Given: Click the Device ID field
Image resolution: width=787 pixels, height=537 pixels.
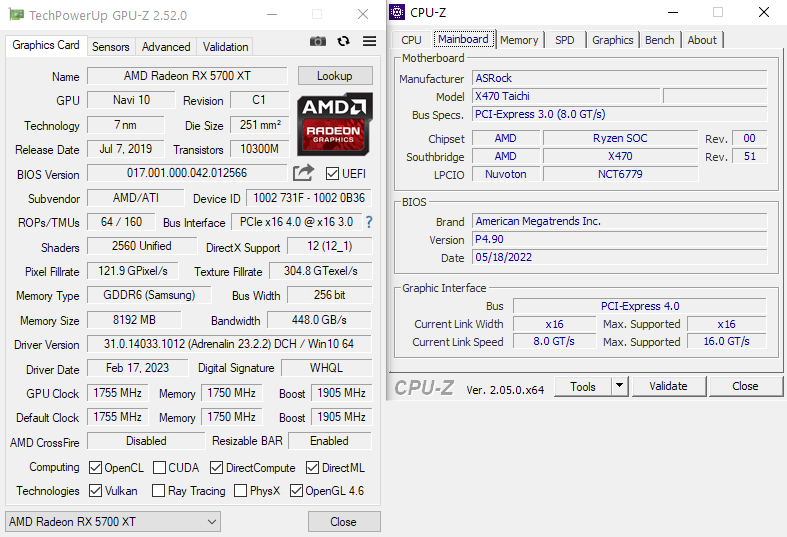Looking at the screenshot, I should (309, 198).
